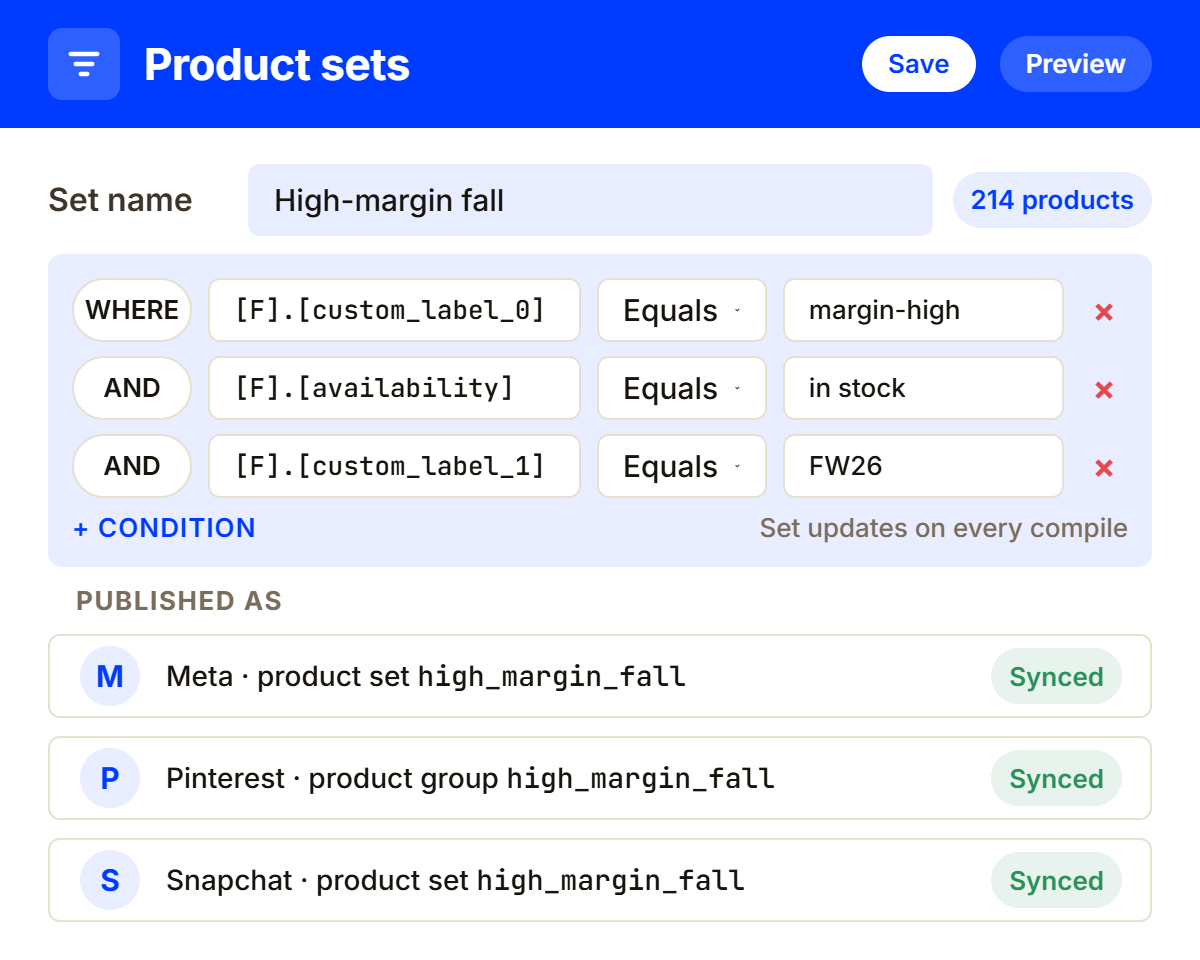Click the Product sets title
This screenshot has height=960, width=1200.
(x=277, y=65)
